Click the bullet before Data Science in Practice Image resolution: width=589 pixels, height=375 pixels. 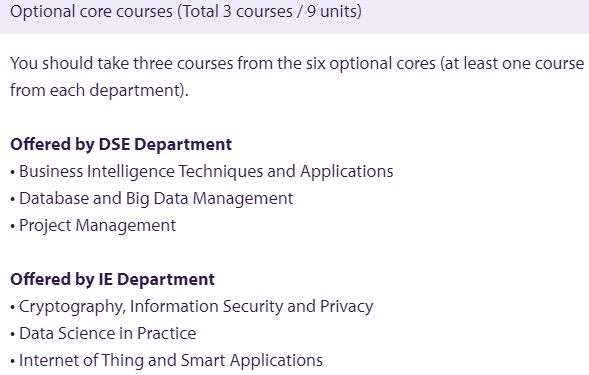pos(13,334)
